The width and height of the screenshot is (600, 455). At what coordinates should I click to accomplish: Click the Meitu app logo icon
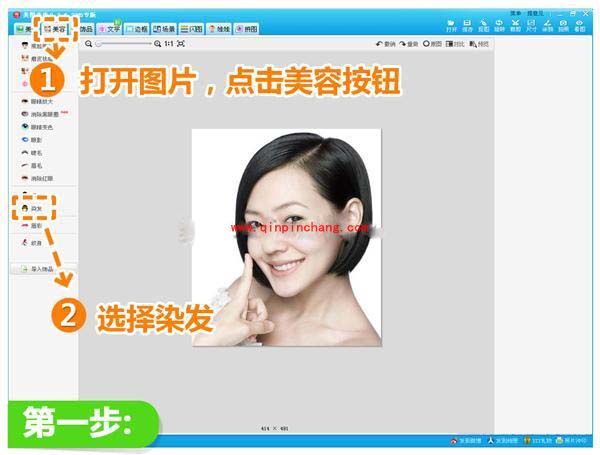(16, 15)
